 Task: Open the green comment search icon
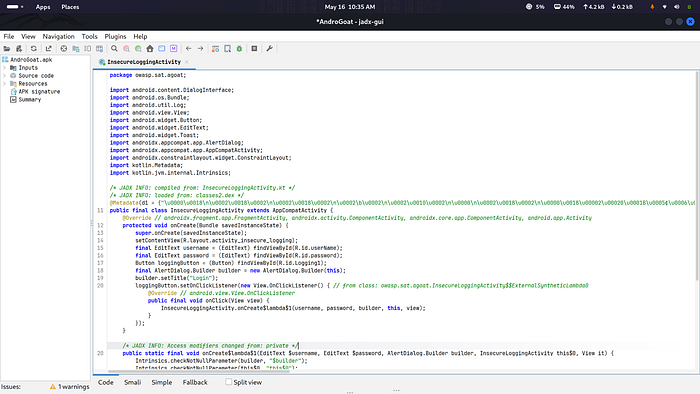138,49
